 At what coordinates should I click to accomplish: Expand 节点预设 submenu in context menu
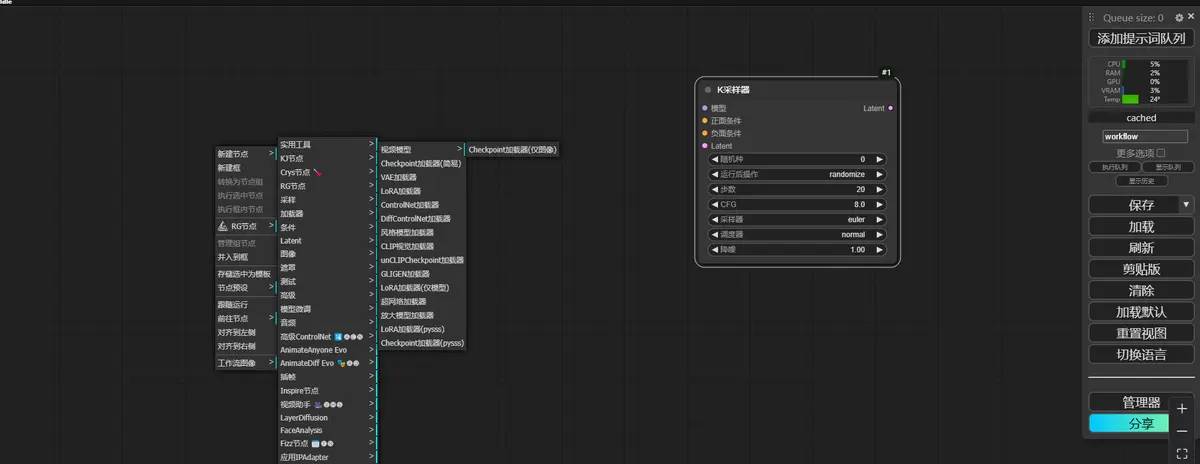(x=246, y=287)
